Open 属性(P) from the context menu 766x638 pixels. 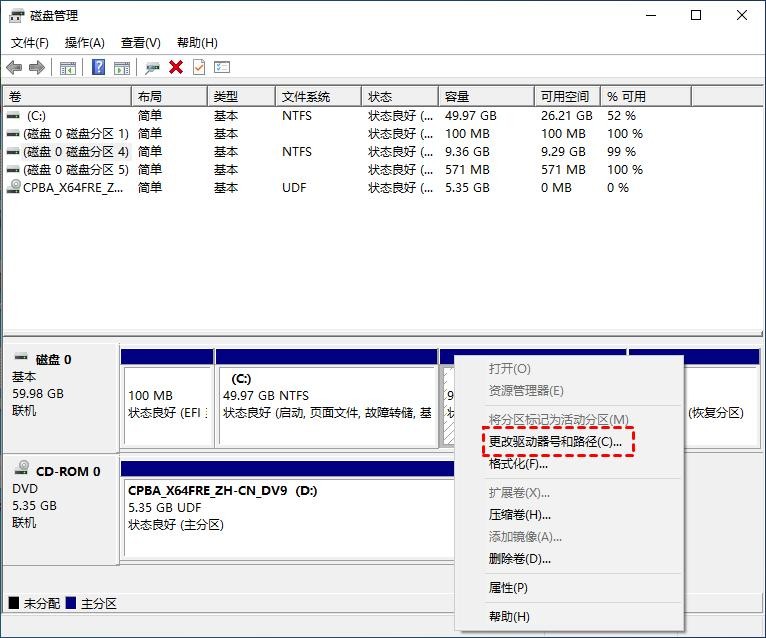pyautogui.click(x=508, y=588)
